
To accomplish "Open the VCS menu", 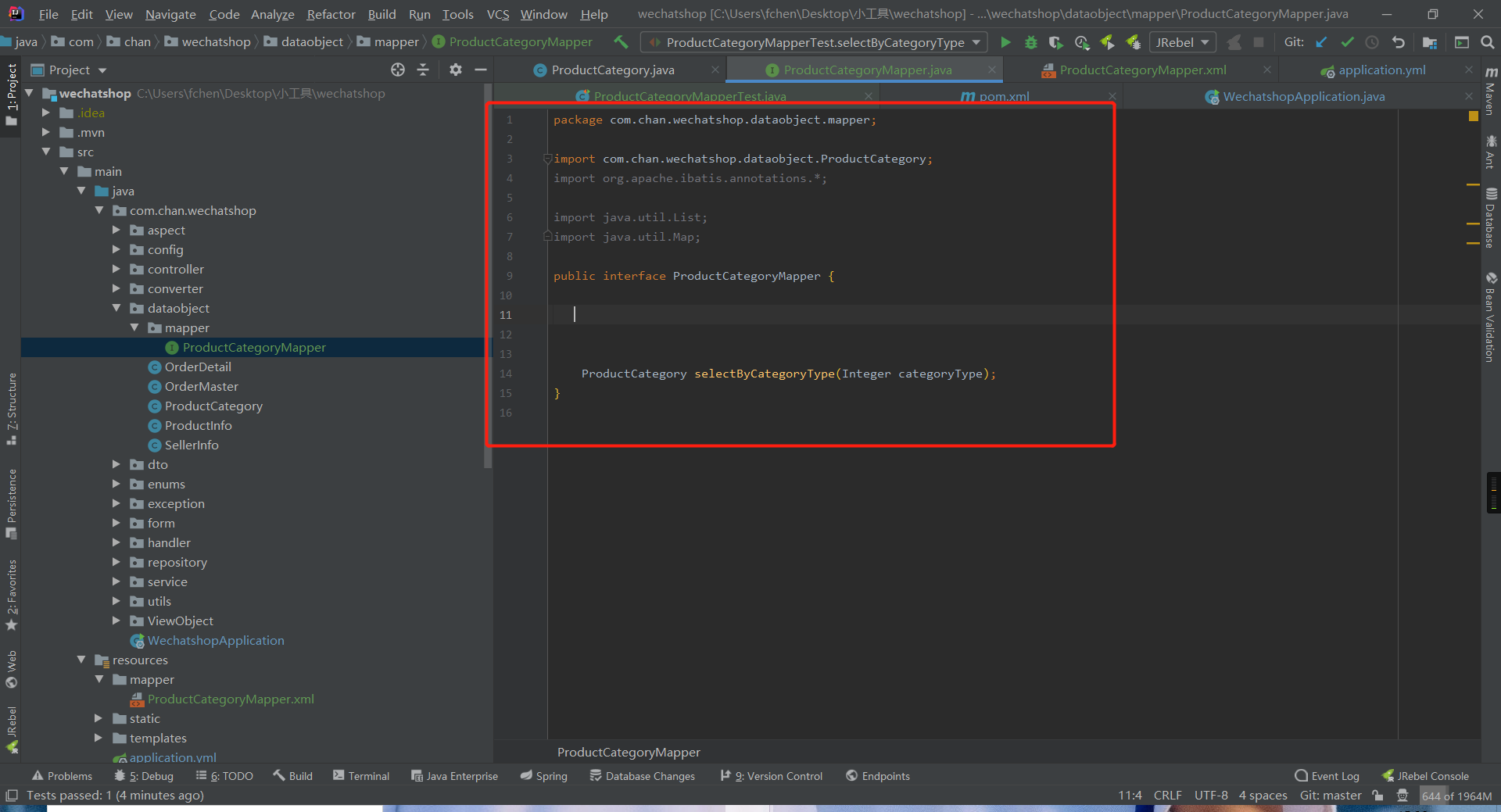I will 497,14.
